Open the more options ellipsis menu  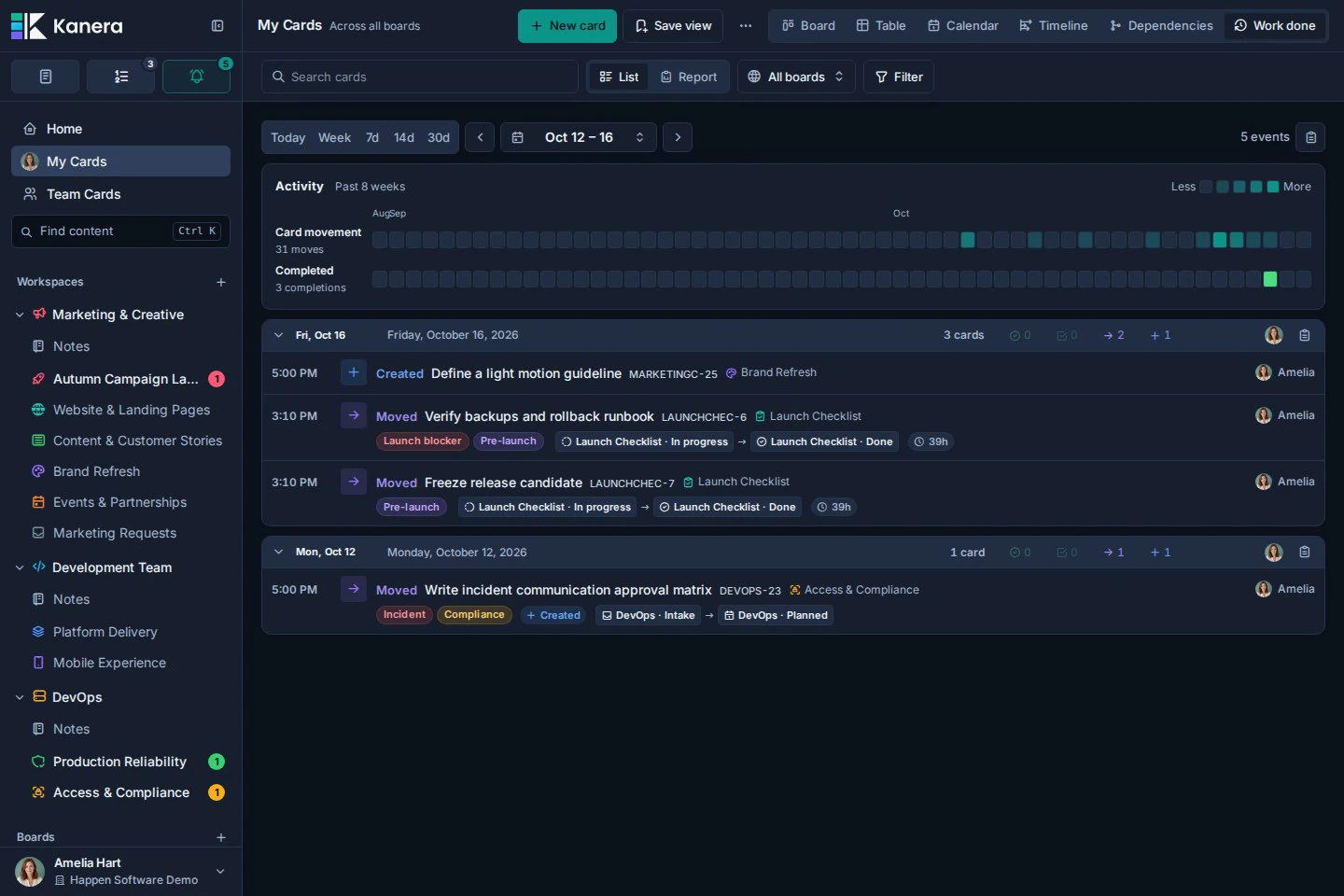click(746, 26)
